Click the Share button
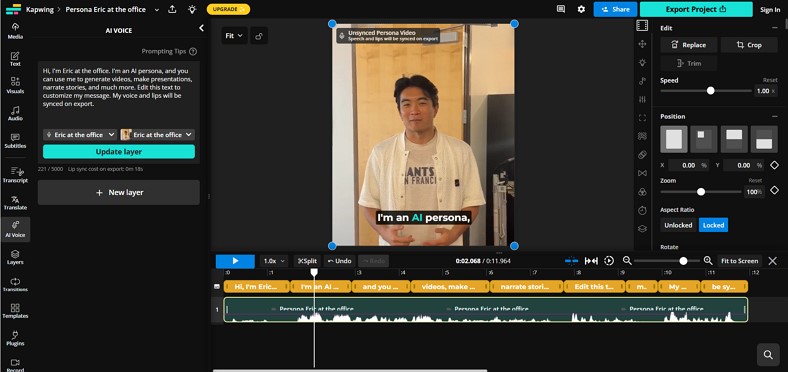The height and width of the screenshot is (372, 788). 615,9
